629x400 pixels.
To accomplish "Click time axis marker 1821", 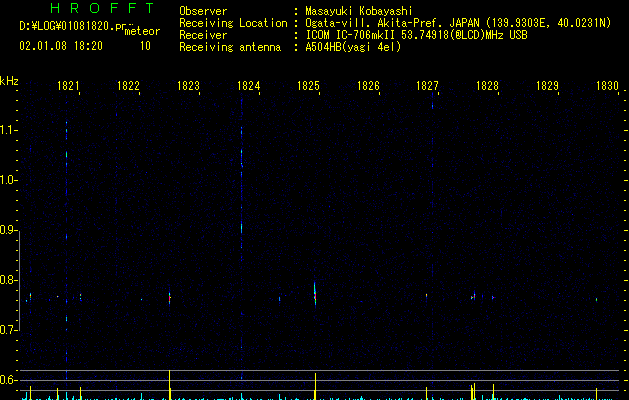I will coord(68,86).
